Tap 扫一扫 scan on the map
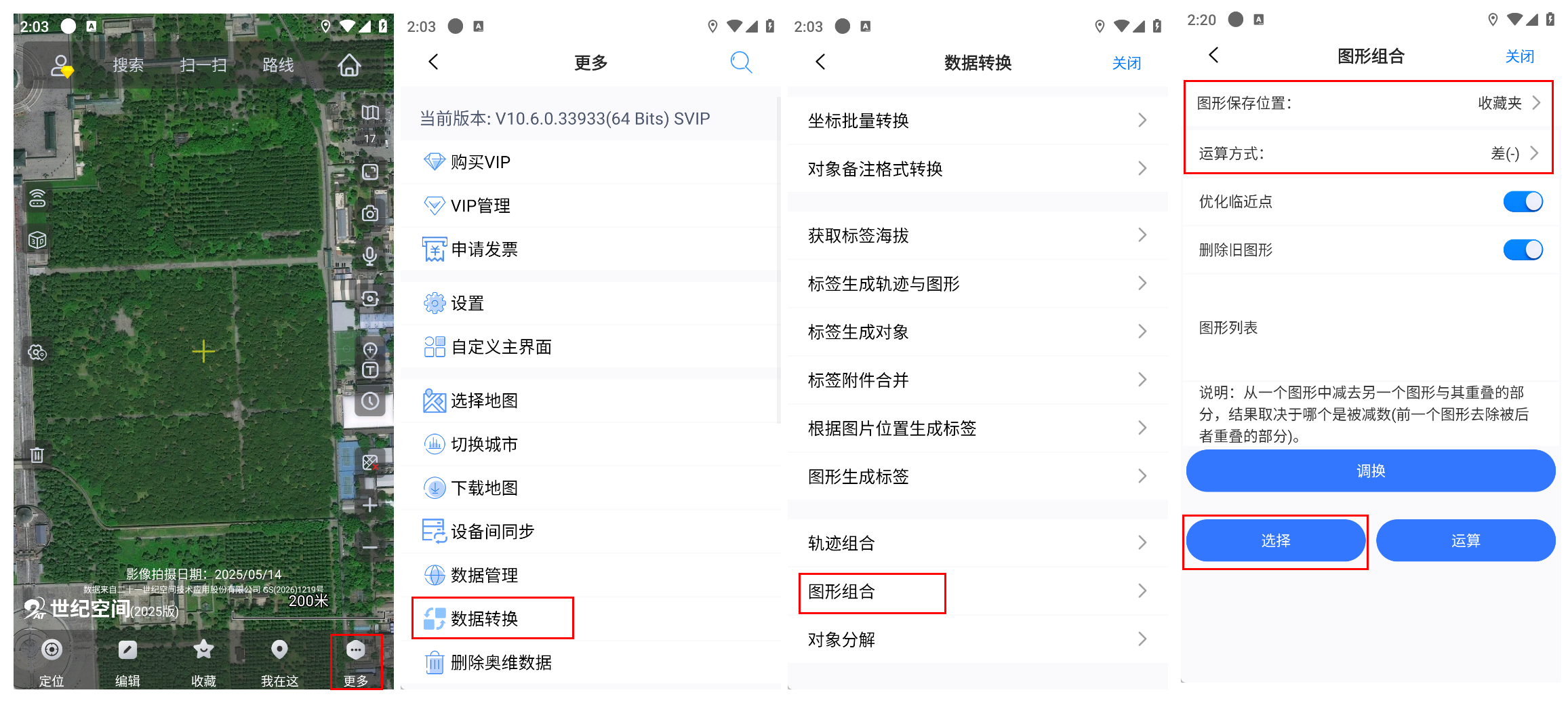The image size is (1568, 703). (203, 65)
